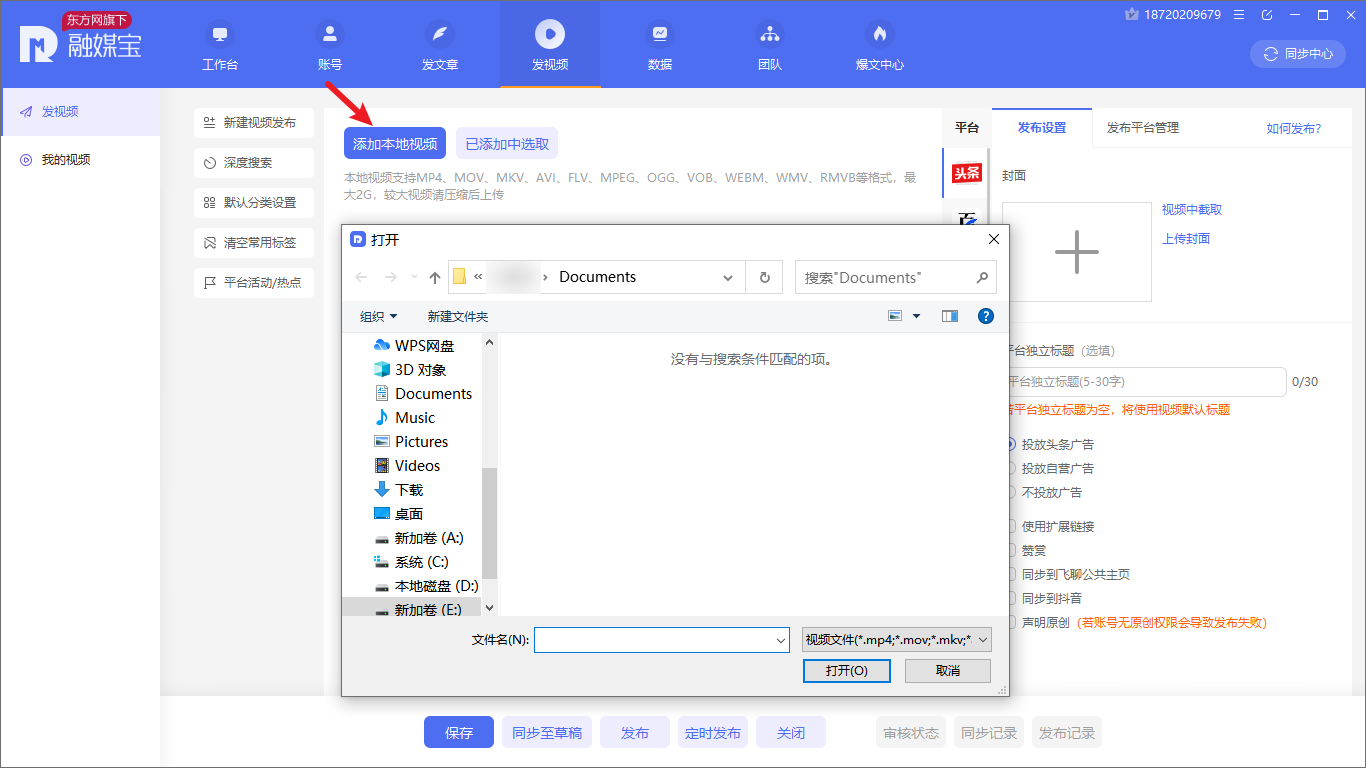Screen dimensions: 1366x768
Task: Enable 同步到抖音 checkbox
Action: tap(1012, 598)
